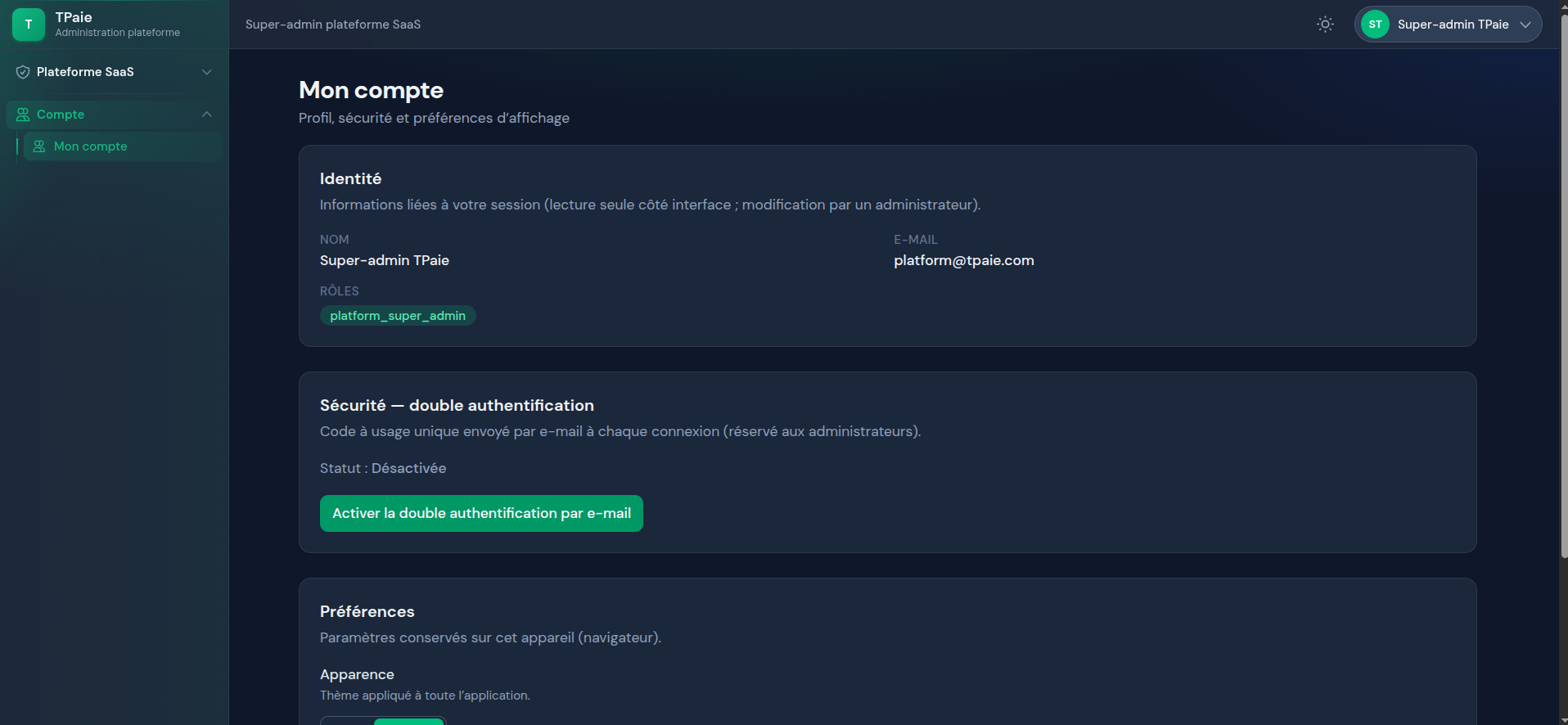Image resolution: width=1568 pixels, height=725 pixels.
Task: Open the Super-admin TPaie user dropdown arrow
Action: (x=1525, y=25)
